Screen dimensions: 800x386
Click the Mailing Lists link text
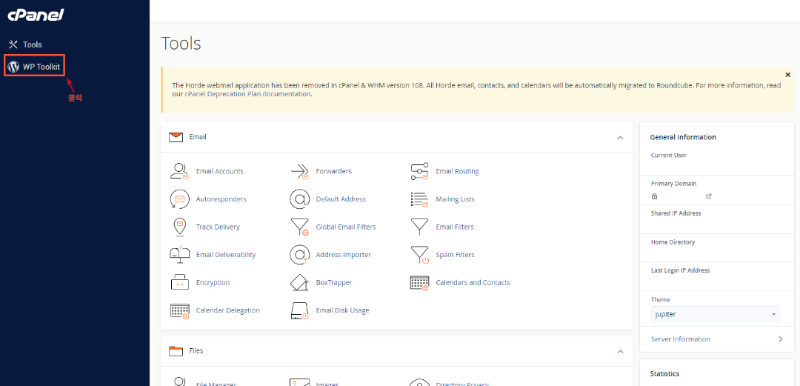point(455,199)
